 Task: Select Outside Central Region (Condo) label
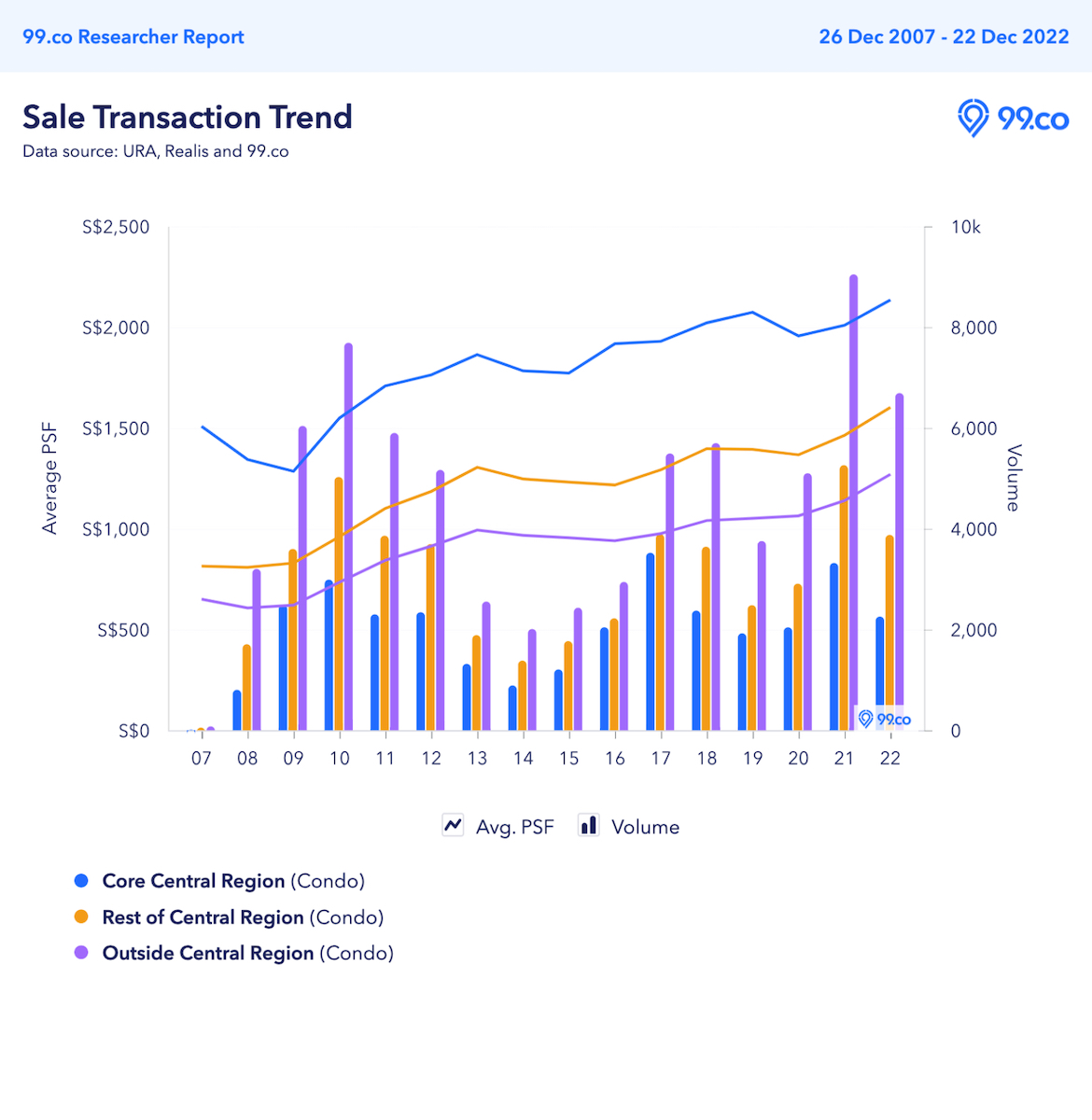coord(247,953)
